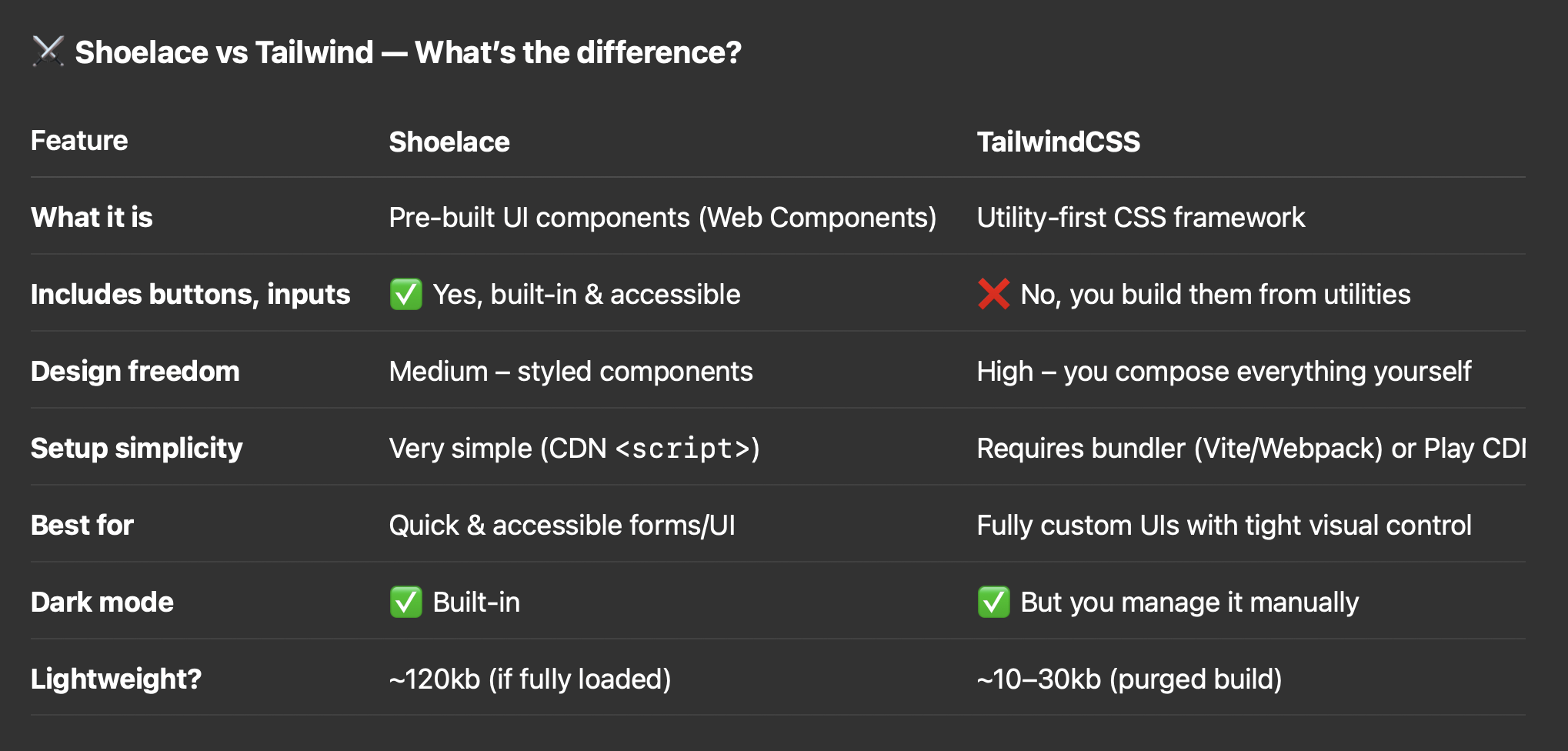Click the 'Best for' row label
This screenshot has width=1568, height=751.
coord(82,525)
